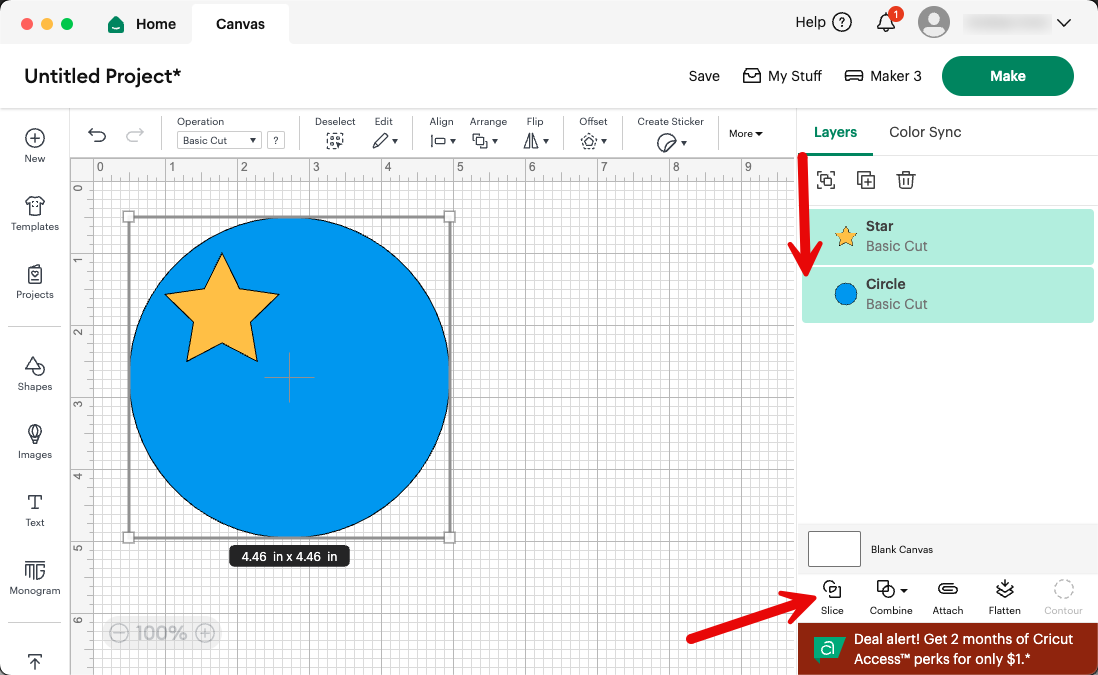
Task: Delete layers using the trash icon
Action: [x=906, y=180]
